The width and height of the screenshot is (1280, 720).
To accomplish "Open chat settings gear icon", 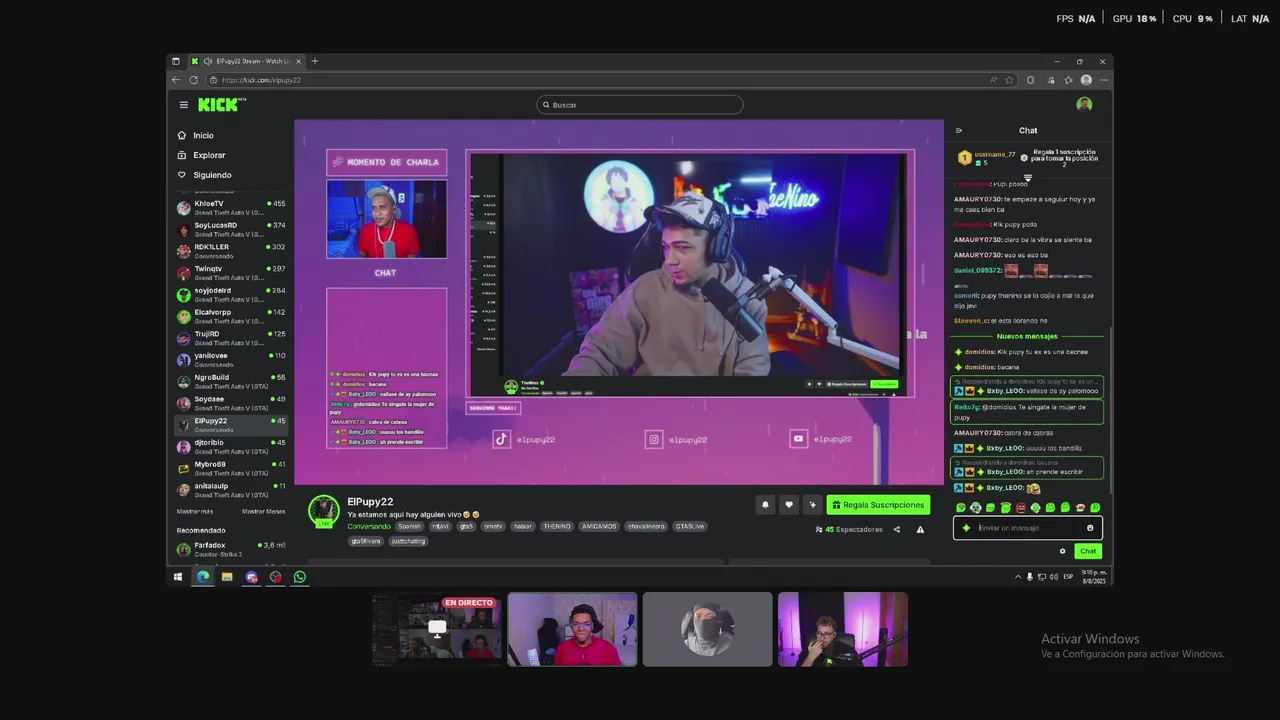I will coord(1062,551).
